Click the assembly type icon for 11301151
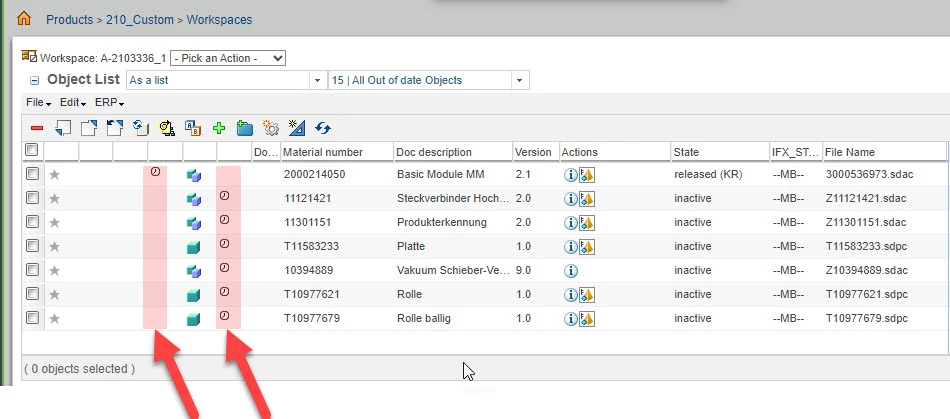 [x=194, y=223]
